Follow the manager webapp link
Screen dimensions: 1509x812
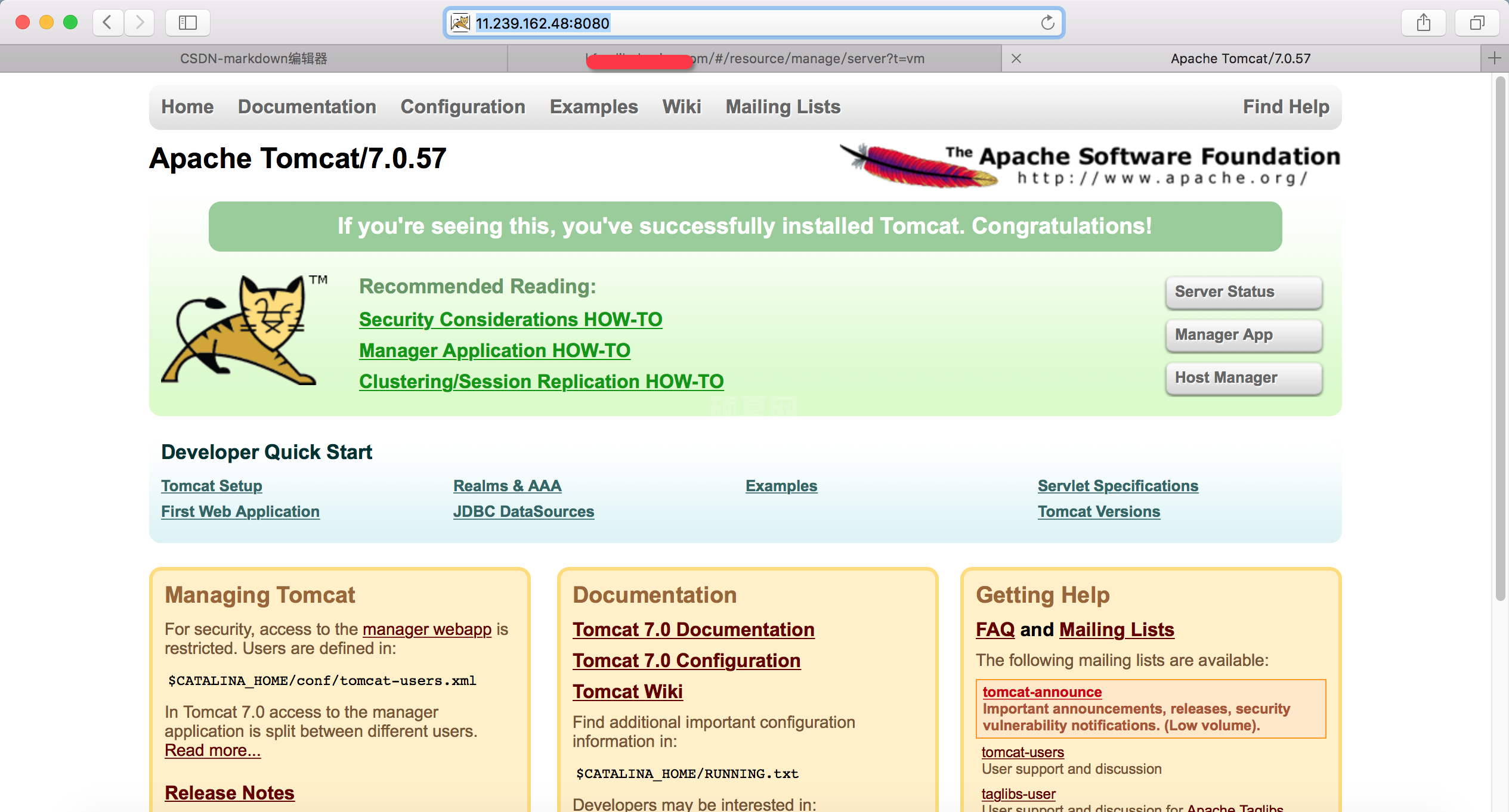(427, 629)
